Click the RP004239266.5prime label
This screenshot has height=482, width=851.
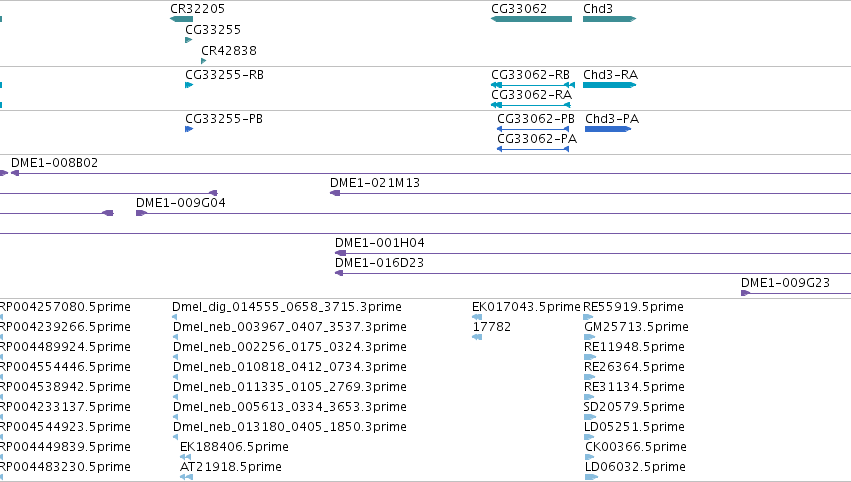point(65,327)
